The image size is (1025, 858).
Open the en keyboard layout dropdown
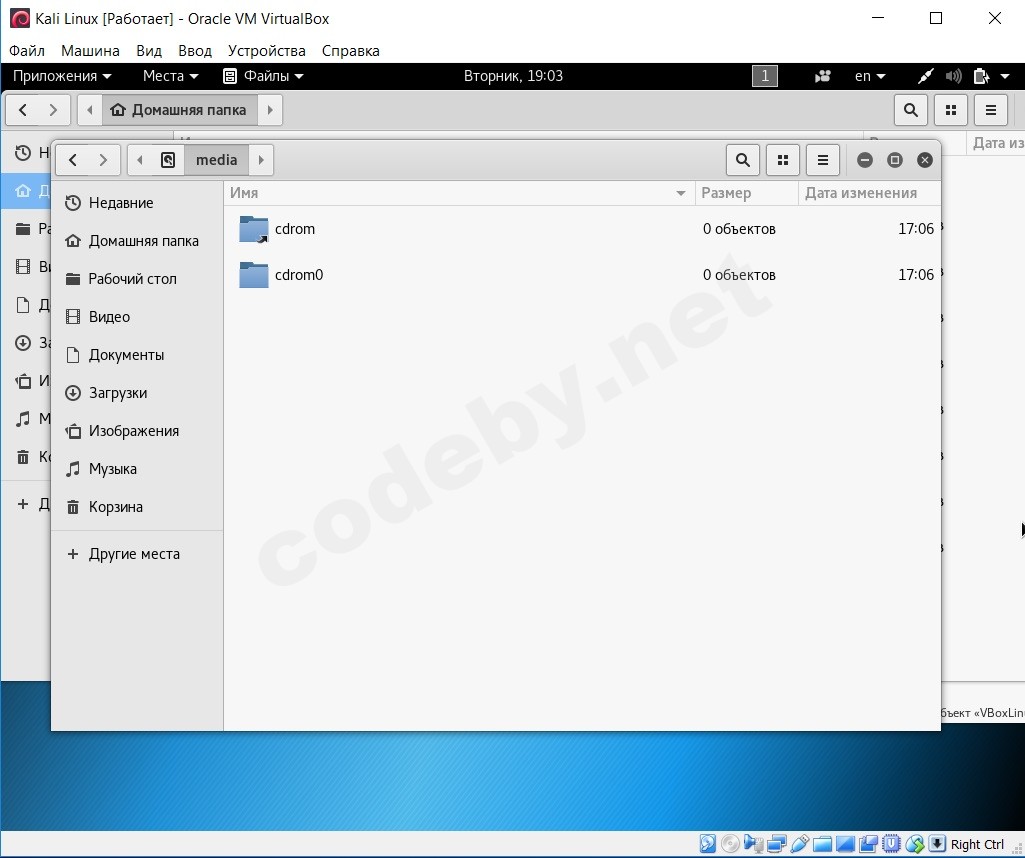click(870, 76)
